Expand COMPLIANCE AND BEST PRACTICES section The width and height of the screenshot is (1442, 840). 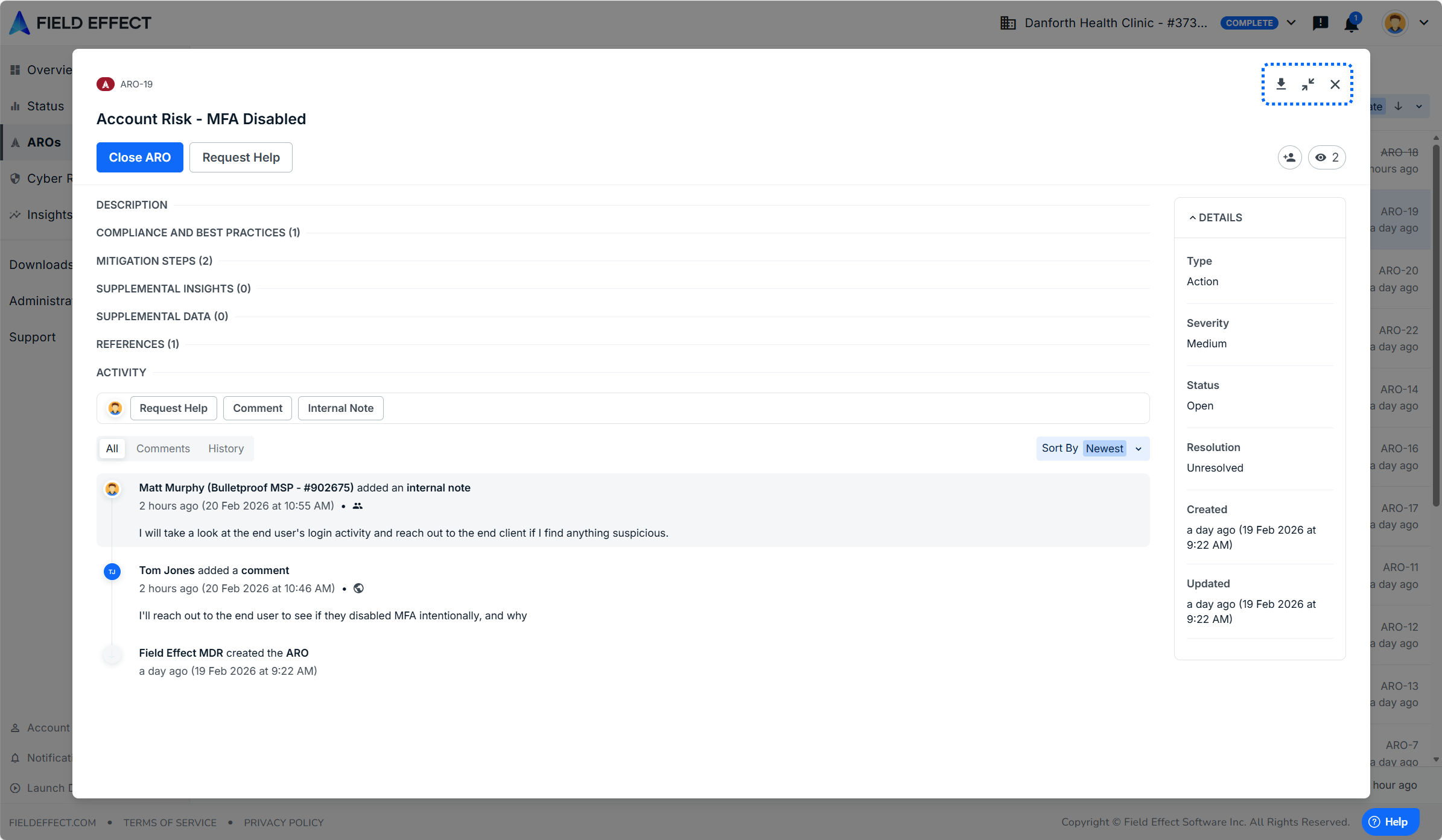click(x=198, y=233)
